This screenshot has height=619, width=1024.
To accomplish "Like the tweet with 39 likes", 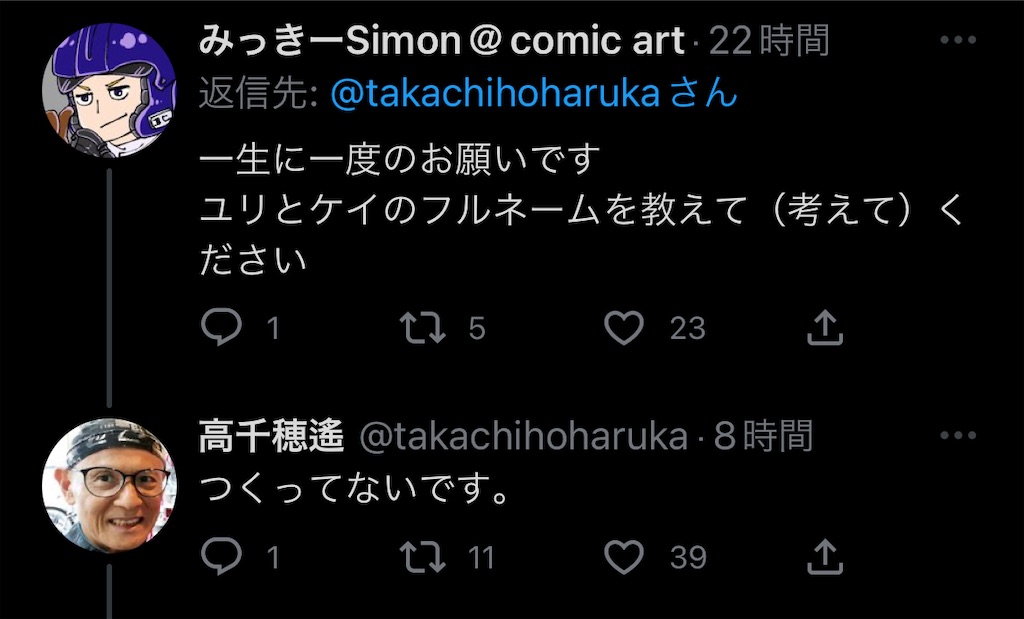I will coord(624,556).
